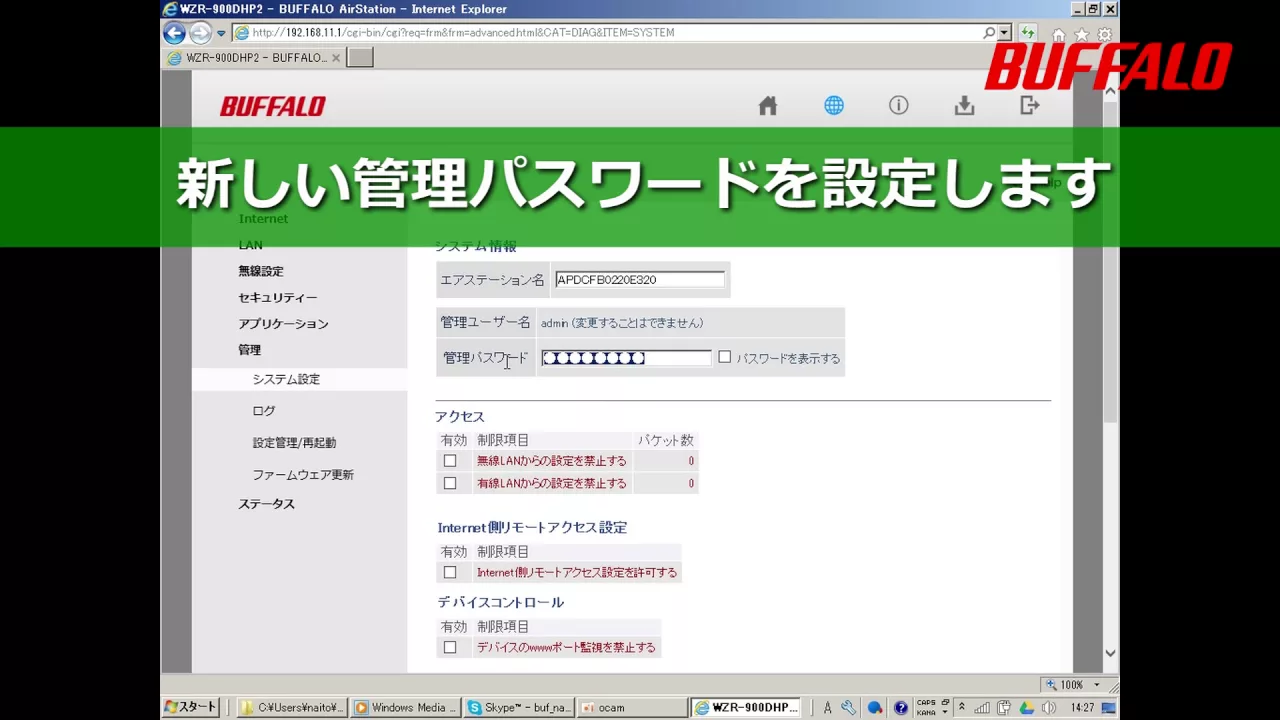This screenshot has width=1280, height=720.
Task: Click the IME tools wrench icon
Action: click(850, 708)
